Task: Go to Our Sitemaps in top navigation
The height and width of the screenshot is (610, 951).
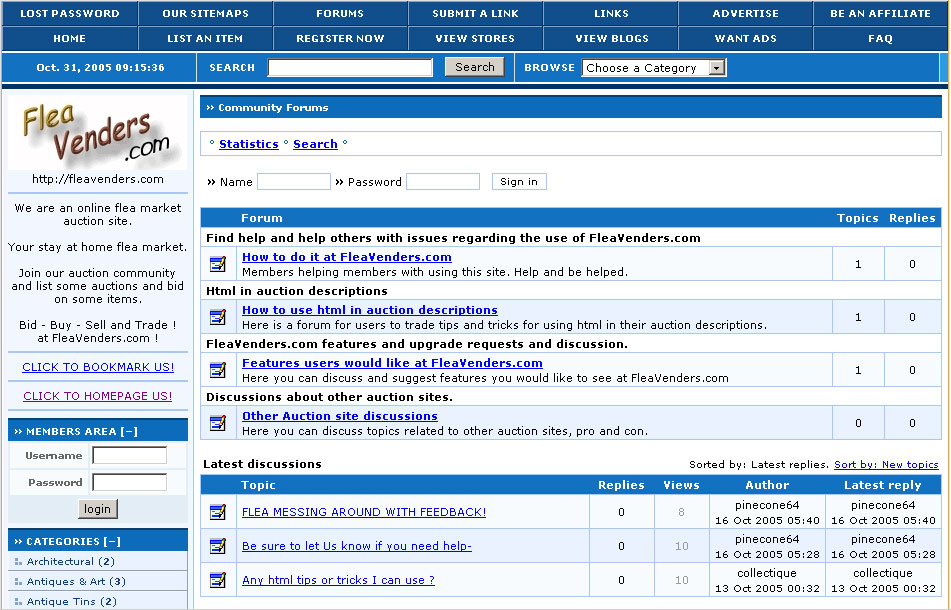Action: pos(206,13)
